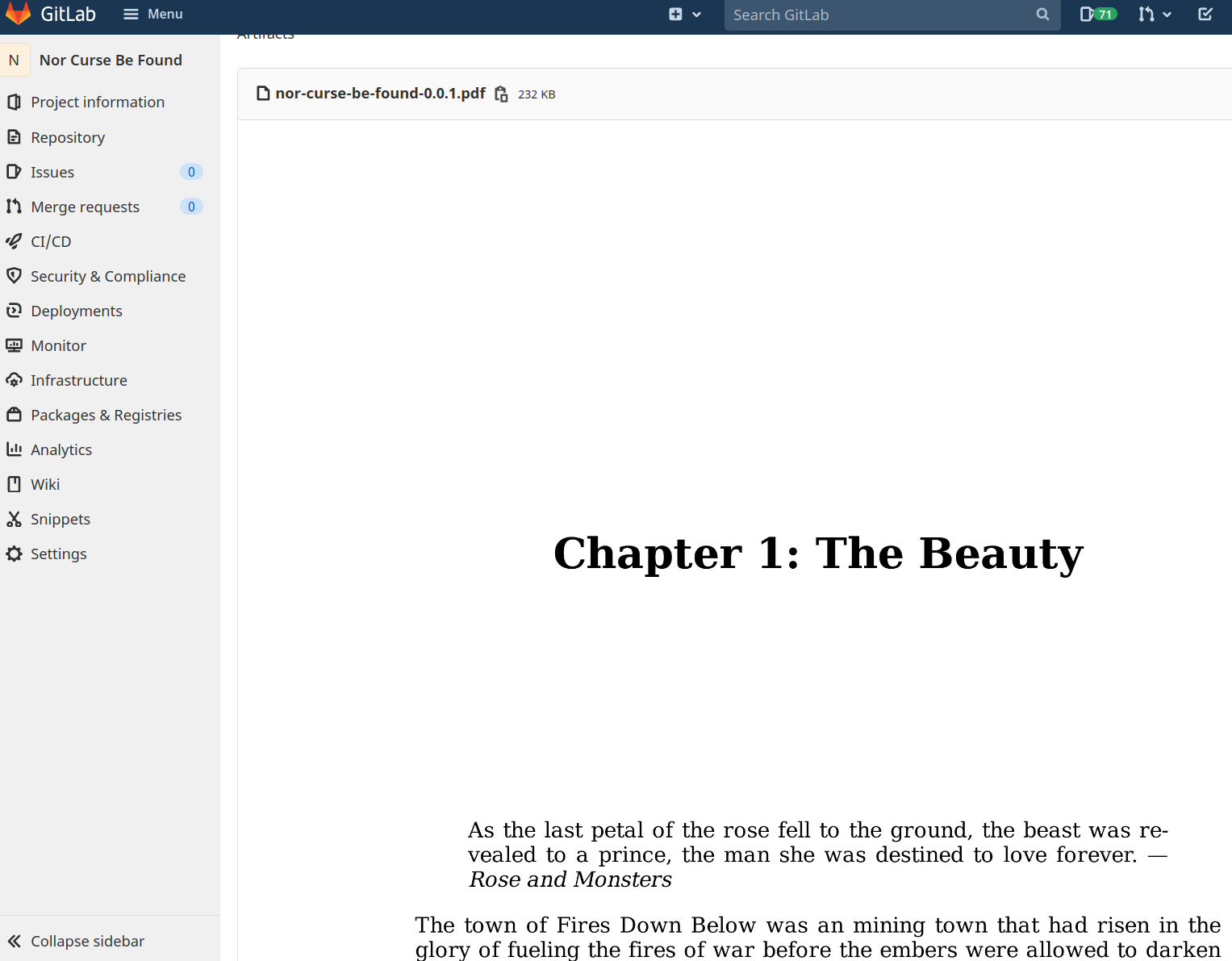This screenshot has height=961, width=1232.
Task: Click the Infrastructure cloud icon
Action: tap(14, 380)
